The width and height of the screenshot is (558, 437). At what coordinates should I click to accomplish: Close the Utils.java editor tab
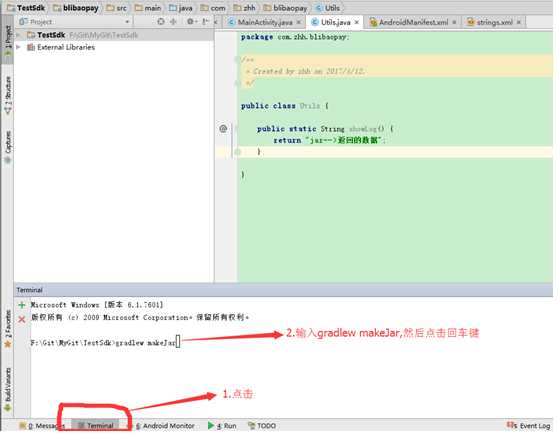(357, 22)
